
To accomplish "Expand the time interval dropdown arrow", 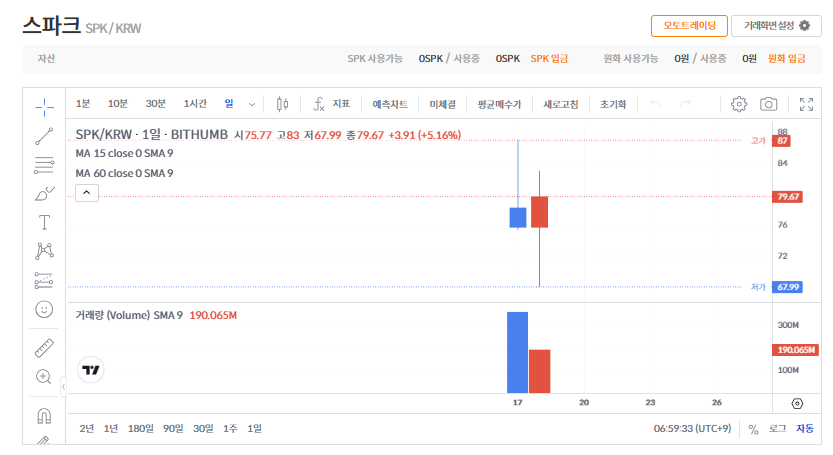I will click(x=252, y=104).
